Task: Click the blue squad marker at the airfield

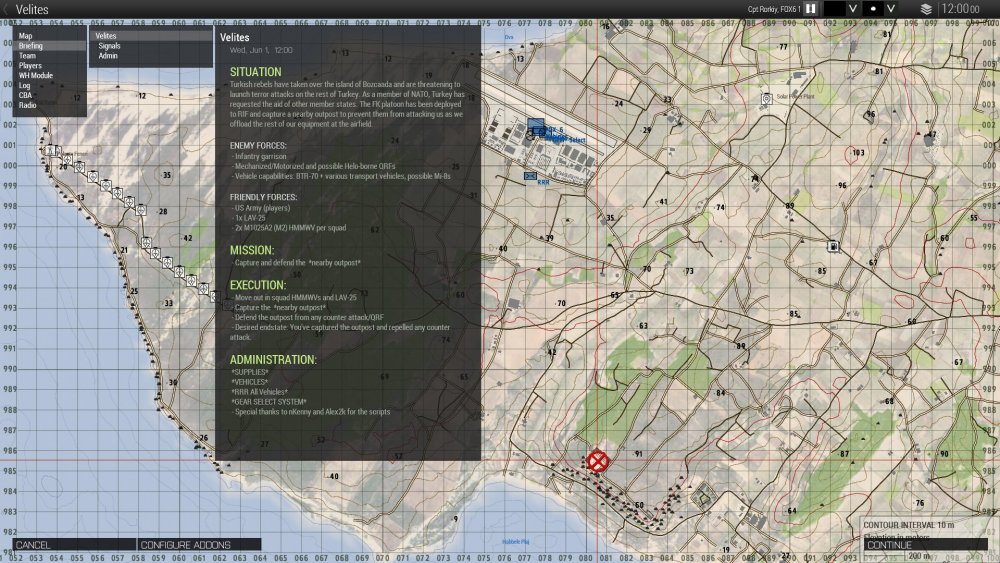Action: tap(537, 128)
